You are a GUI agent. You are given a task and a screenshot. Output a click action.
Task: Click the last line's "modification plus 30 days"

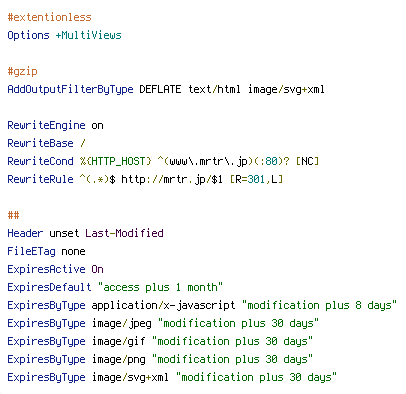[256, 377]
